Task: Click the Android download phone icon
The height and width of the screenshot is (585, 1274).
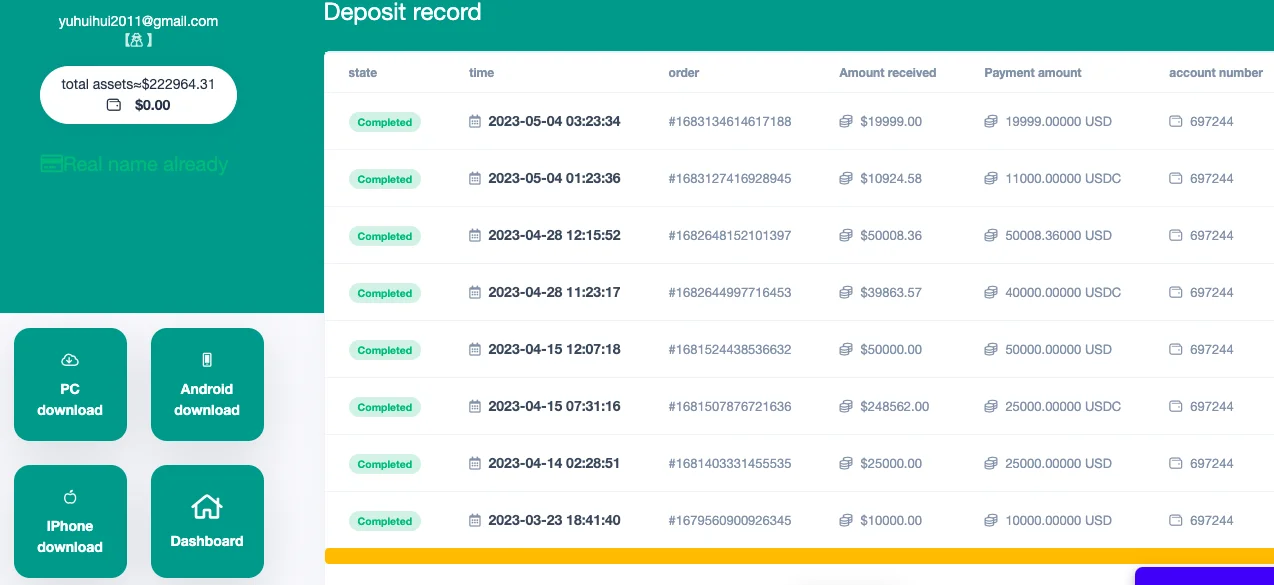Action: pos(207,360)
